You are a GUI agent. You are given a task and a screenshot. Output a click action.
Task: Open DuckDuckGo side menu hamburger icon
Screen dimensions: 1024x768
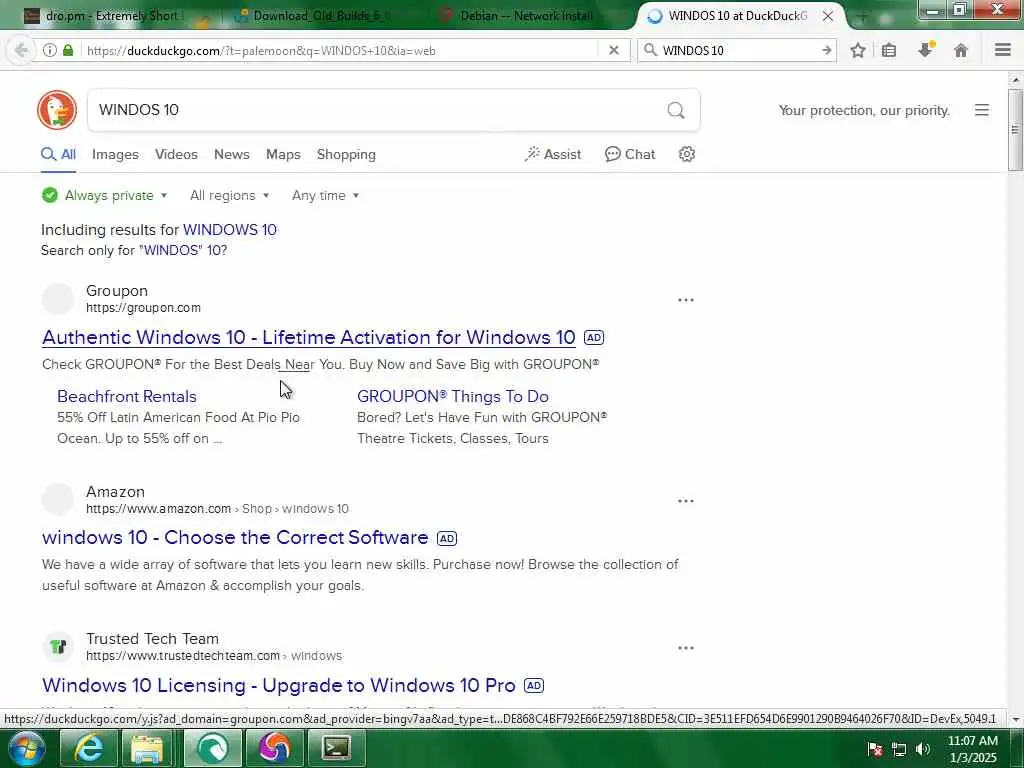click(x=982, y=110)
